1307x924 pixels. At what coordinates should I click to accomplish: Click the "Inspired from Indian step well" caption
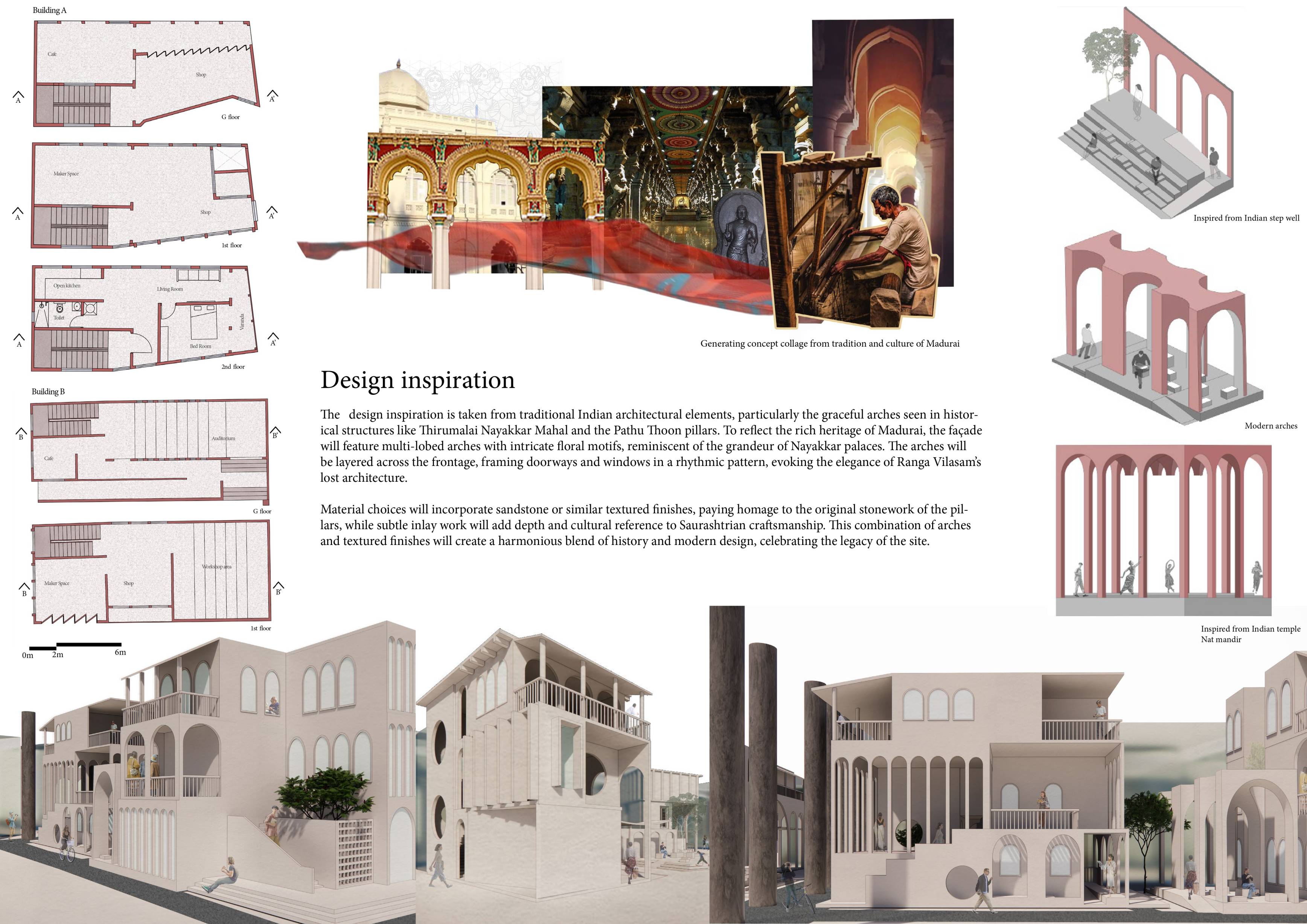tap(1247, 218)
